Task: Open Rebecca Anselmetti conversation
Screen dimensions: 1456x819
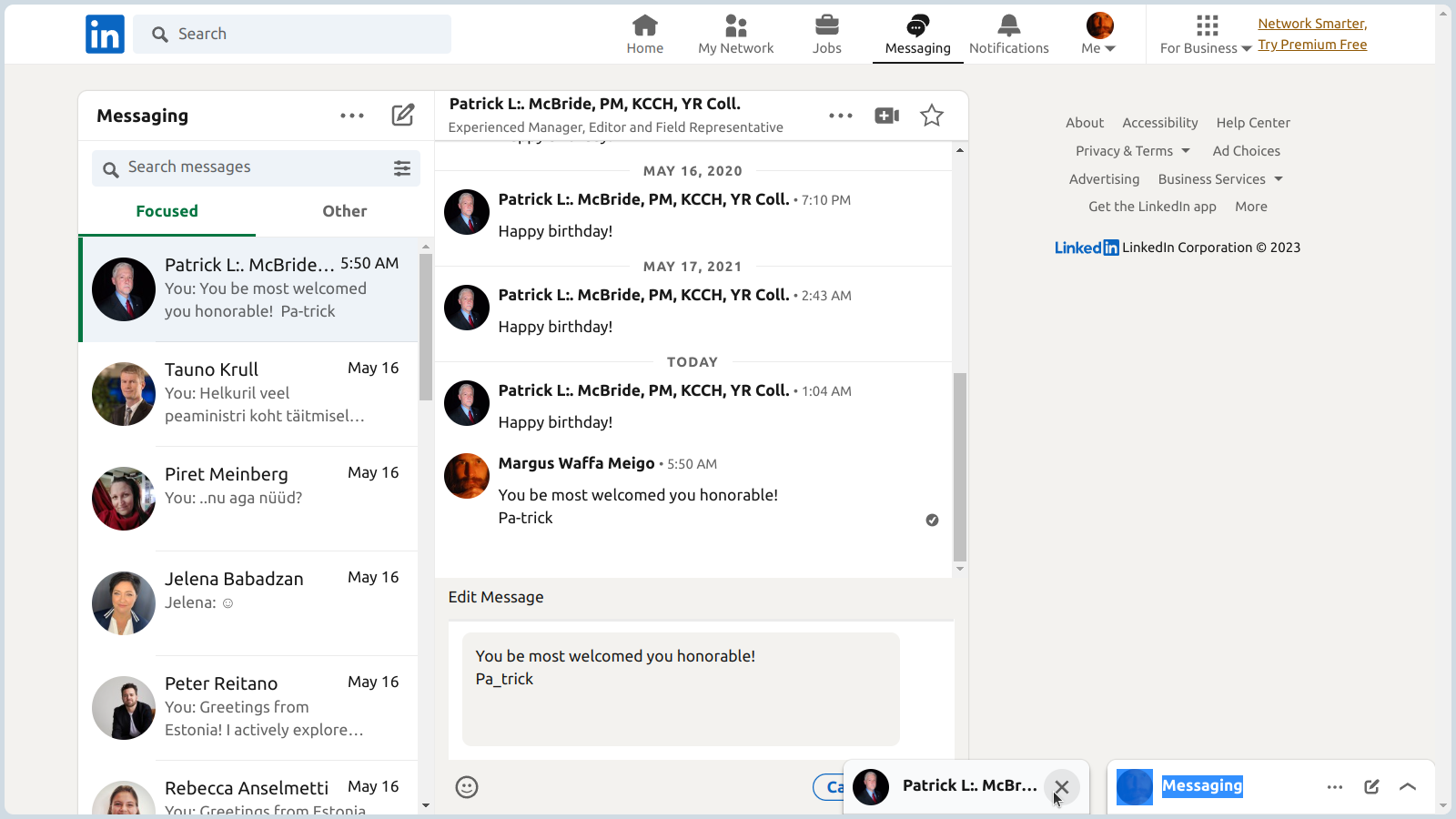Action: 248,788
